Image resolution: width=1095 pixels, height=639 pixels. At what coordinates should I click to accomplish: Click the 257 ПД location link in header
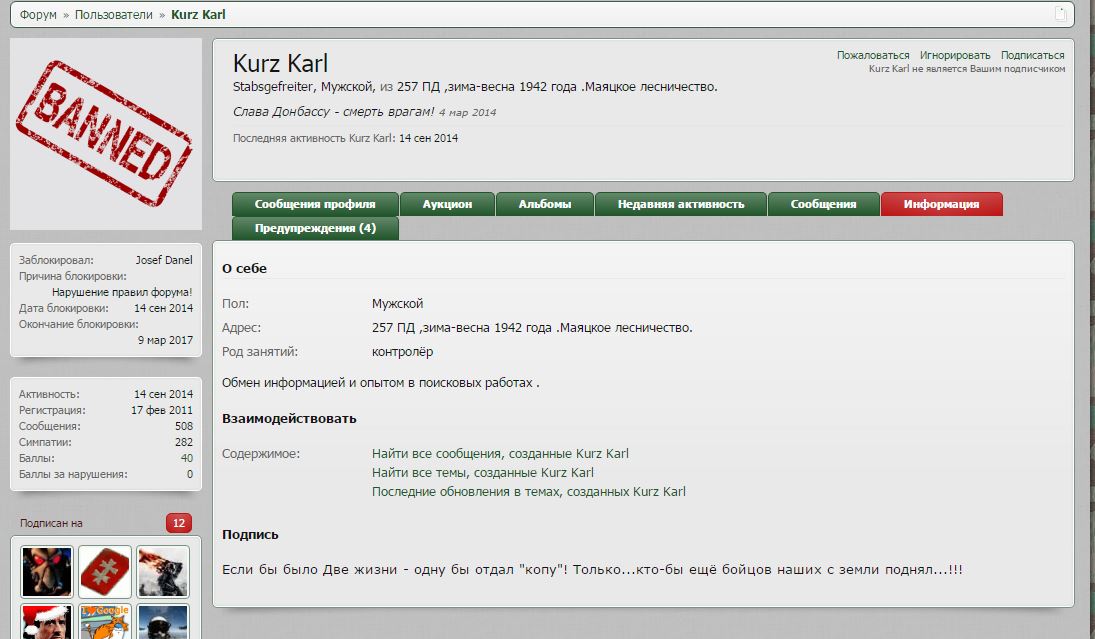[557, 87]
